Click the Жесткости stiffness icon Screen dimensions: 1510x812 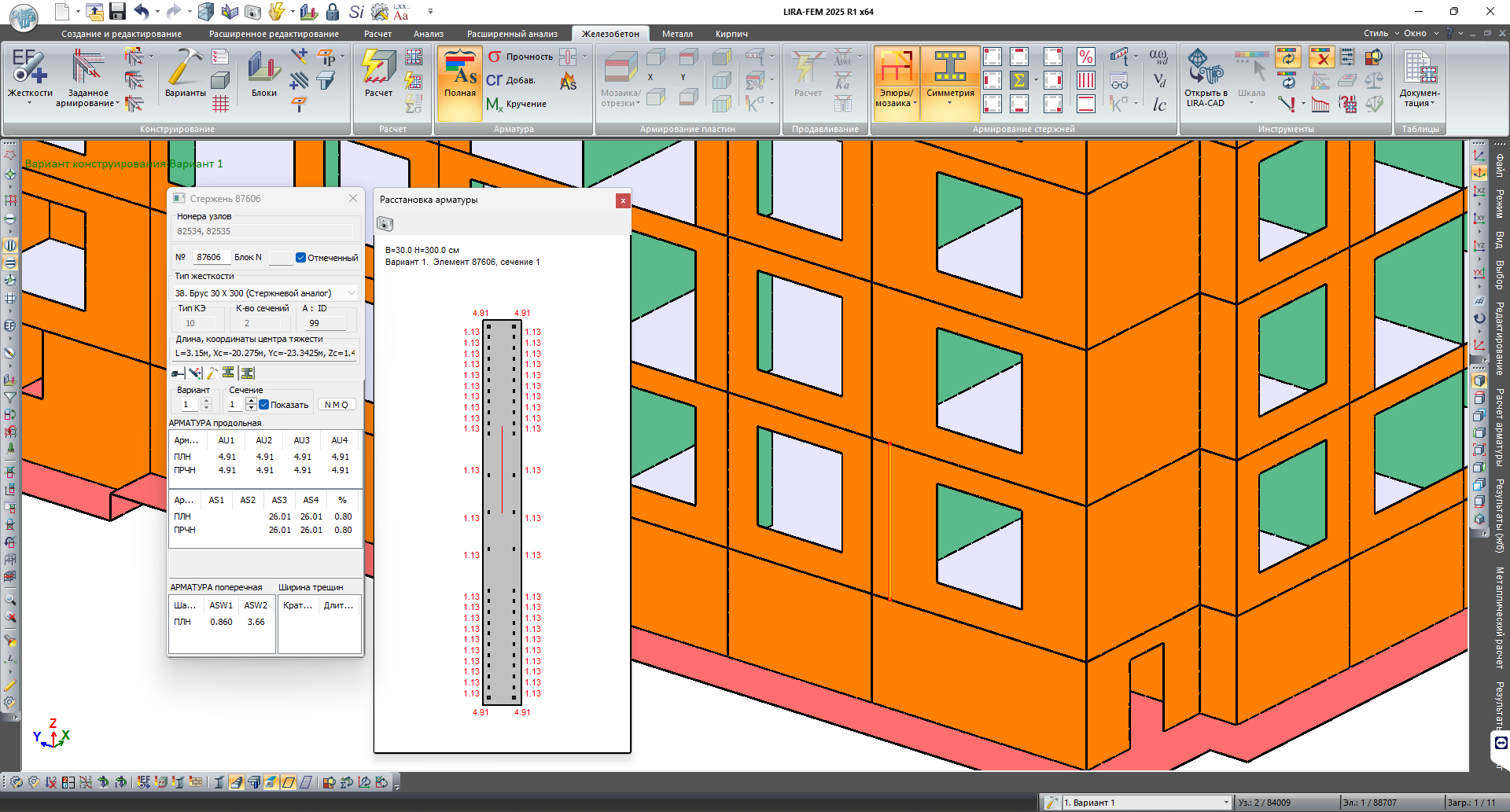pyautogui.click(x=29, y=67)
